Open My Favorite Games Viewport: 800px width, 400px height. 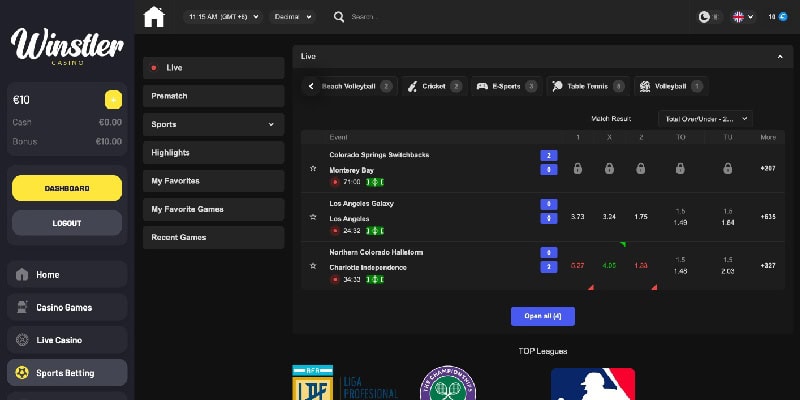tap(213, 209)
